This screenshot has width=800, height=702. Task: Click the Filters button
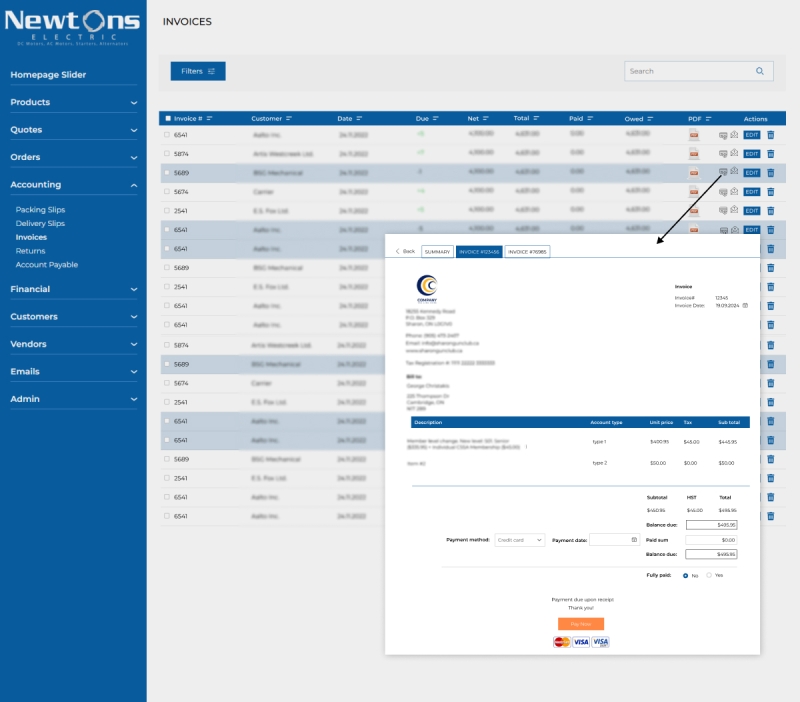tap(198, 71)
